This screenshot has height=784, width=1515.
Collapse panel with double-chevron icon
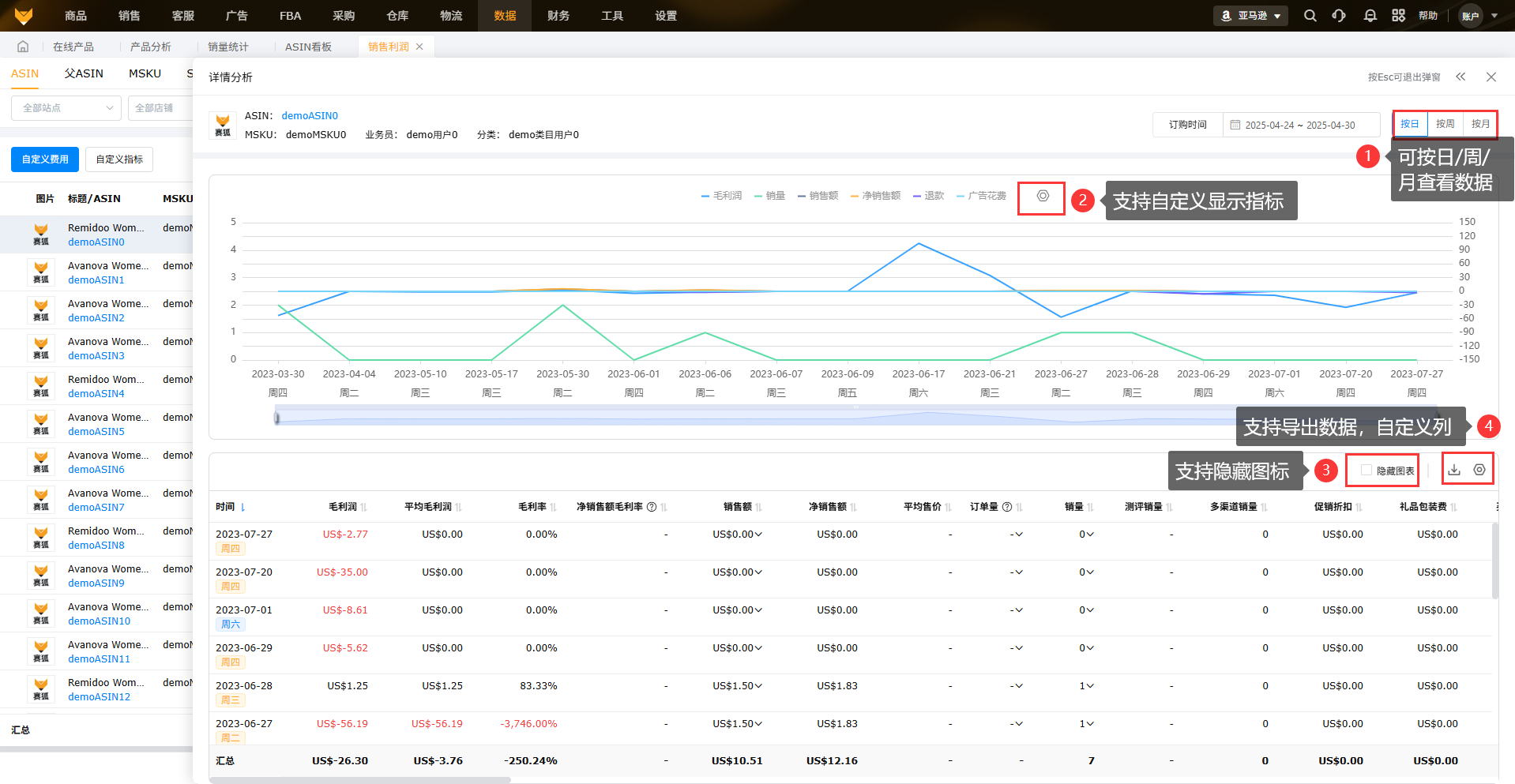(x=1460, y=77)
